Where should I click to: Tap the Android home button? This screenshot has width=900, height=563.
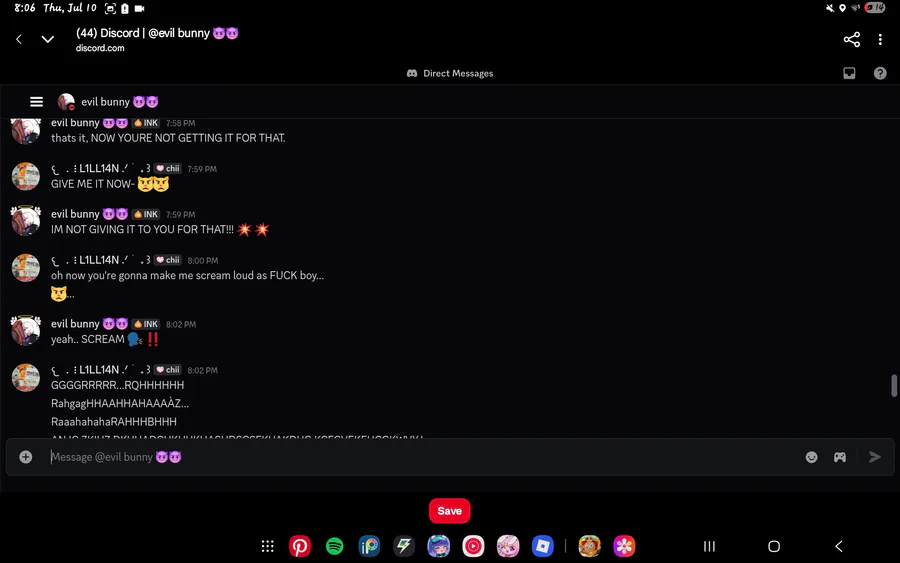click(x=774, y=546)
